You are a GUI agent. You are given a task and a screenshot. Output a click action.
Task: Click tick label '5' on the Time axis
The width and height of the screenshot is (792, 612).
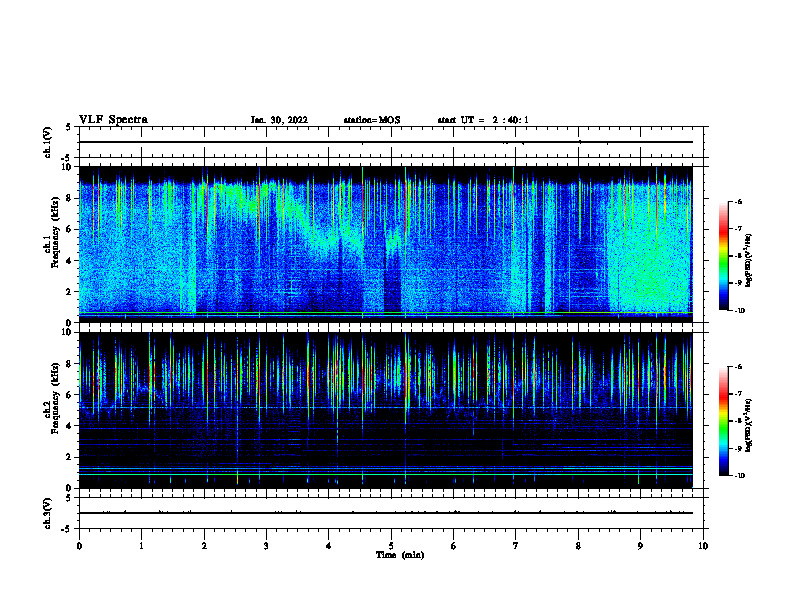tap(391, 546)
